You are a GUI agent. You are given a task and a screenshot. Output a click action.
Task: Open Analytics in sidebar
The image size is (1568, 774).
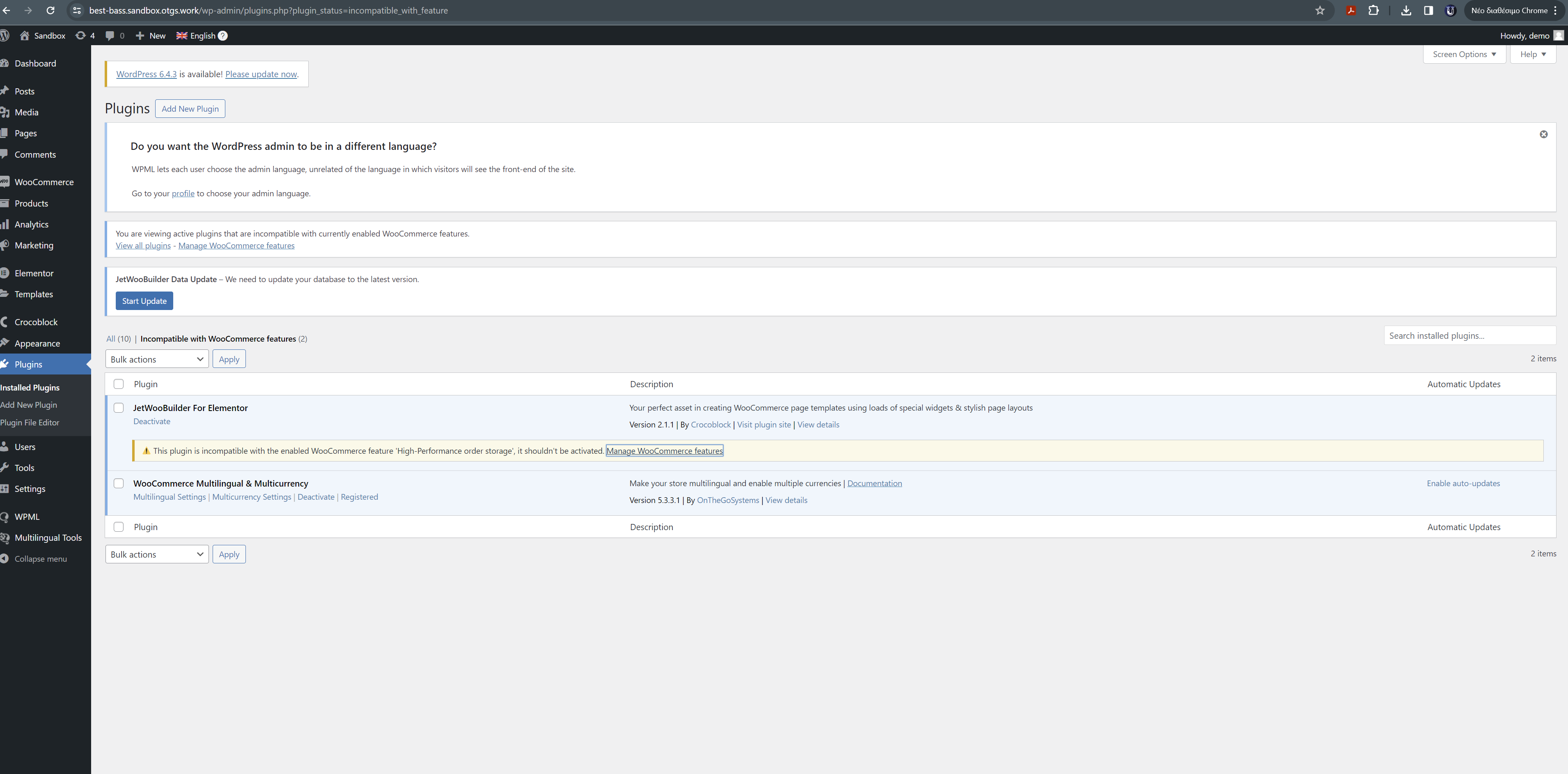31,224
